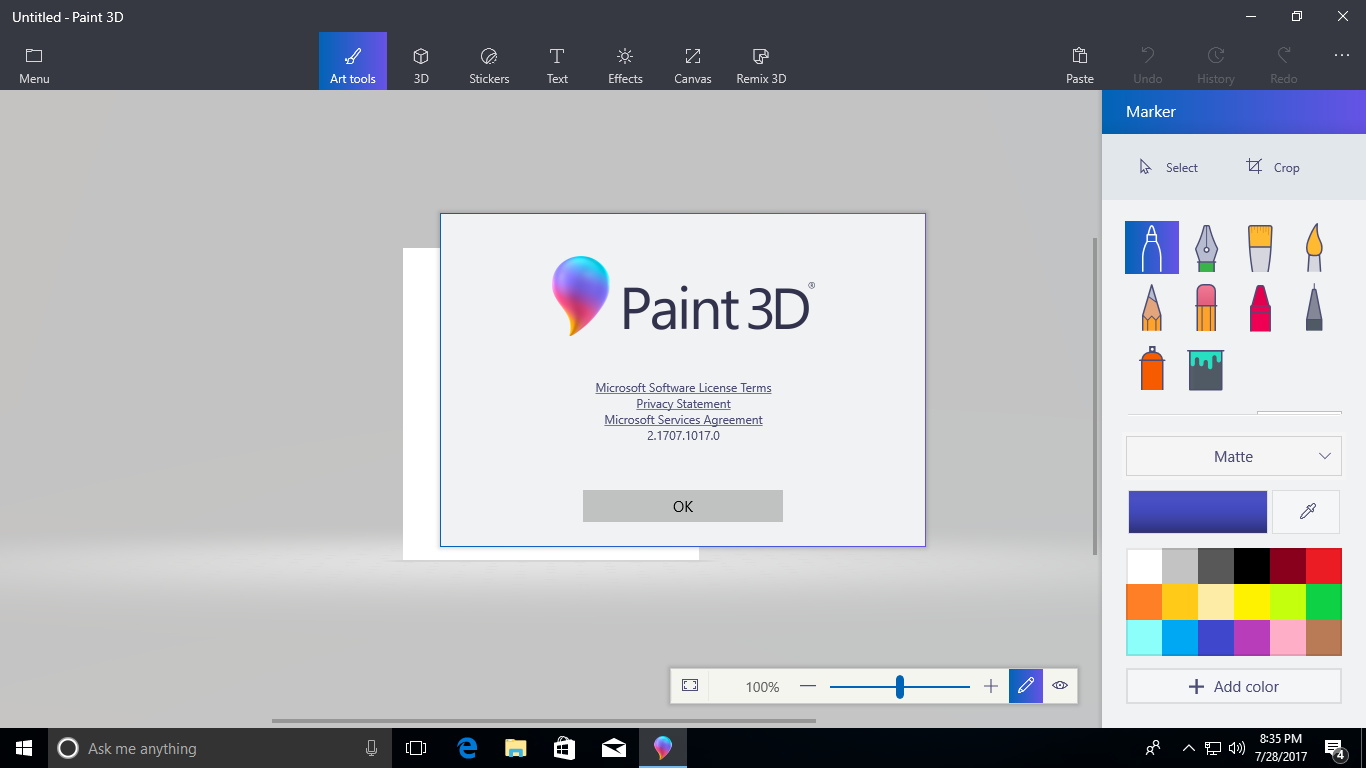Open Microsoft Services Agreement link
This screenshot has width=1366, height=768.
pyautogui.click(x=683, y=420)
